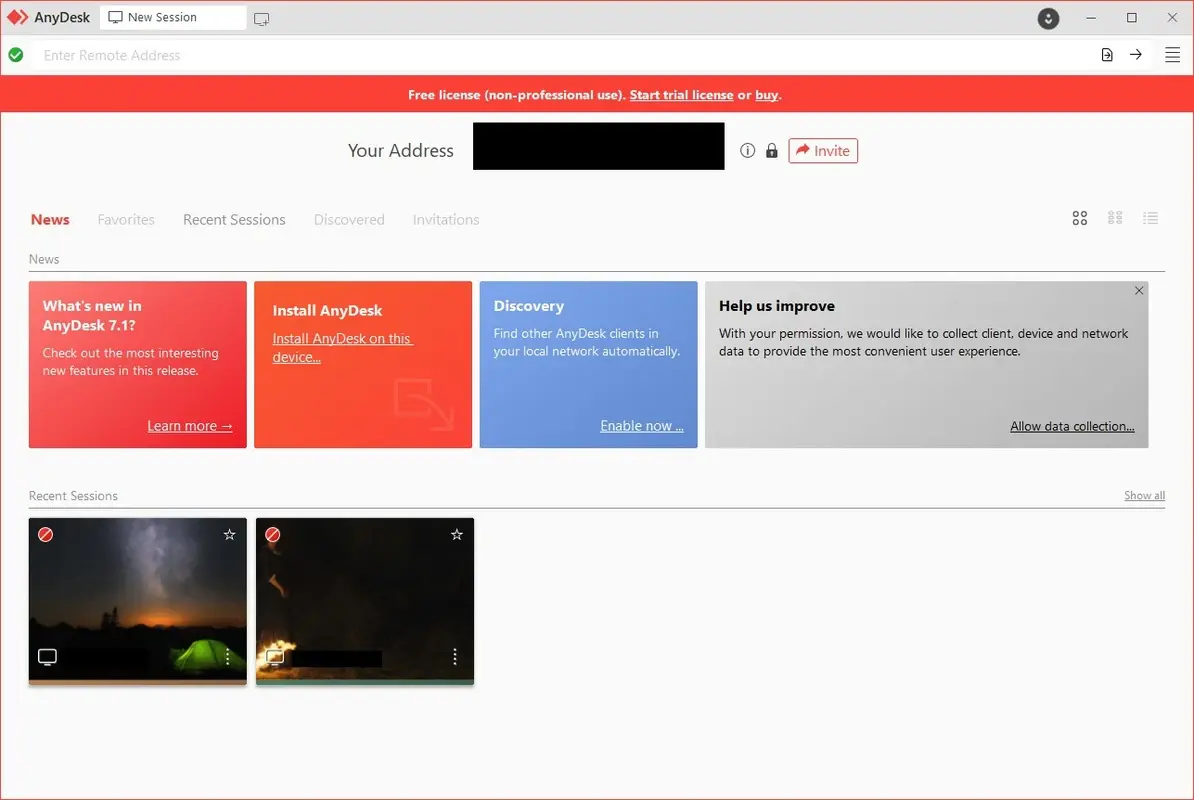Screen dimensions: 1194x800
Task: Open the Discovered tab
Action: point(349,219)
